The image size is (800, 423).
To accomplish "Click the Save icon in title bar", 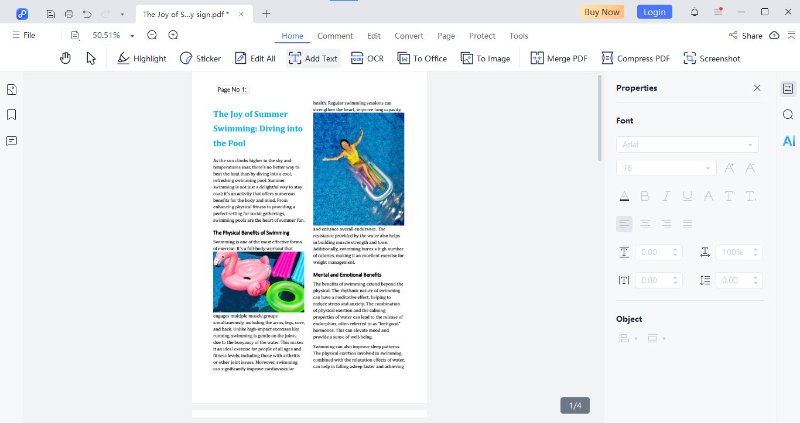I will (51, 14).
